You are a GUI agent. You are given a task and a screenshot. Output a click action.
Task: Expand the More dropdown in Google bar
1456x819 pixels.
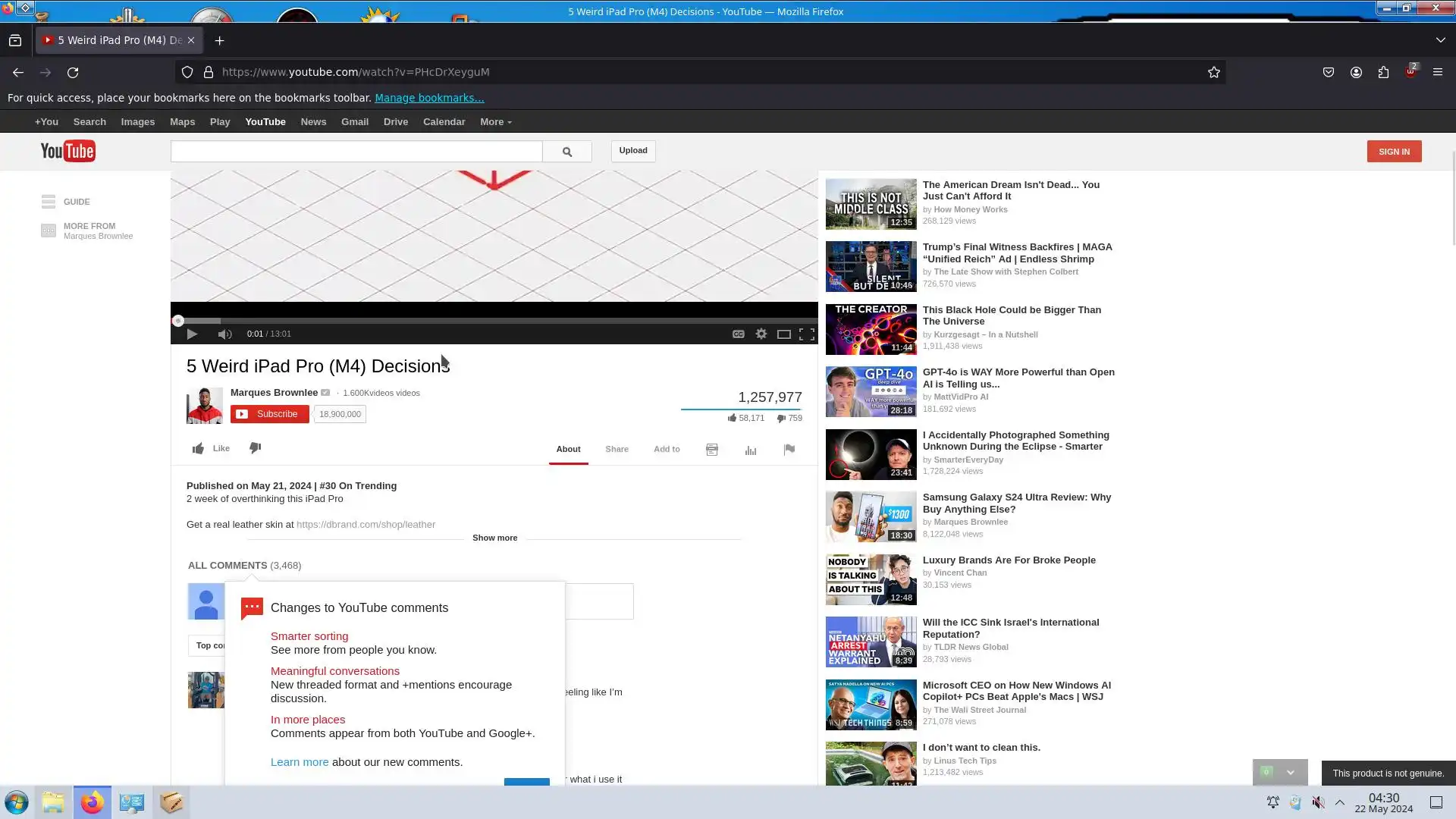[x=495, y=122]
